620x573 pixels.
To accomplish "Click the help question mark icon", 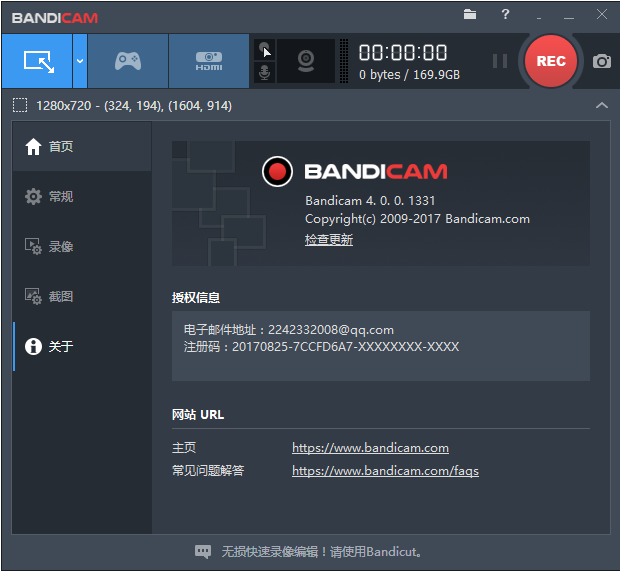I will pyautogui.click(x=505, y=15).
